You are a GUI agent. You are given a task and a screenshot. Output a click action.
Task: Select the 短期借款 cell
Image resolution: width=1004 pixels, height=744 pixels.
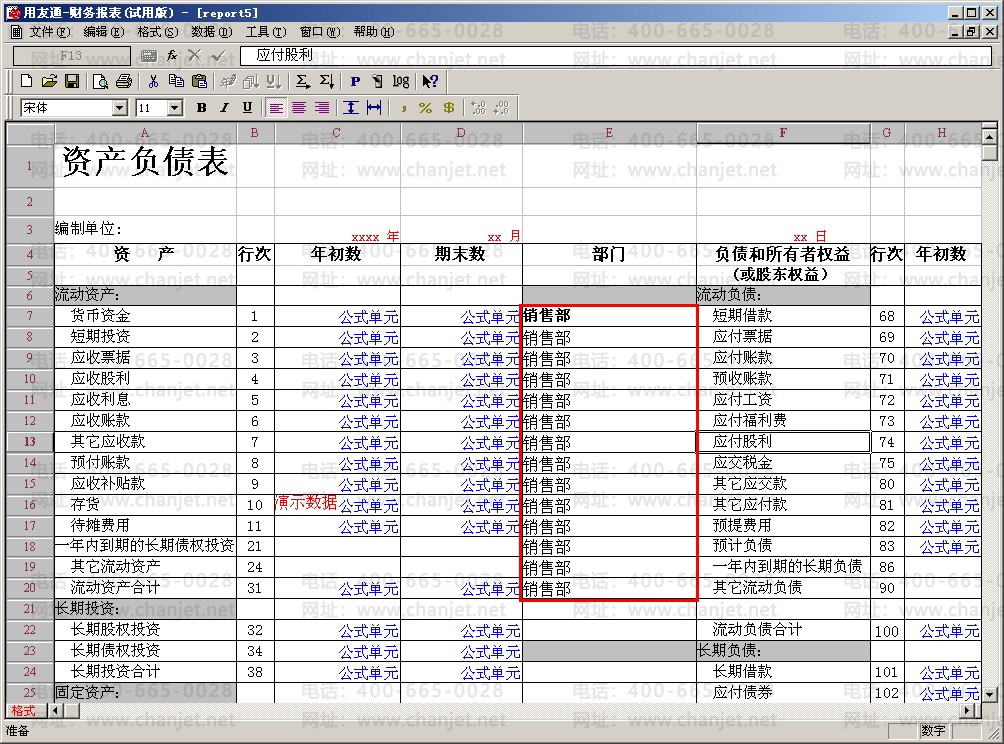[x=783, y=316]
